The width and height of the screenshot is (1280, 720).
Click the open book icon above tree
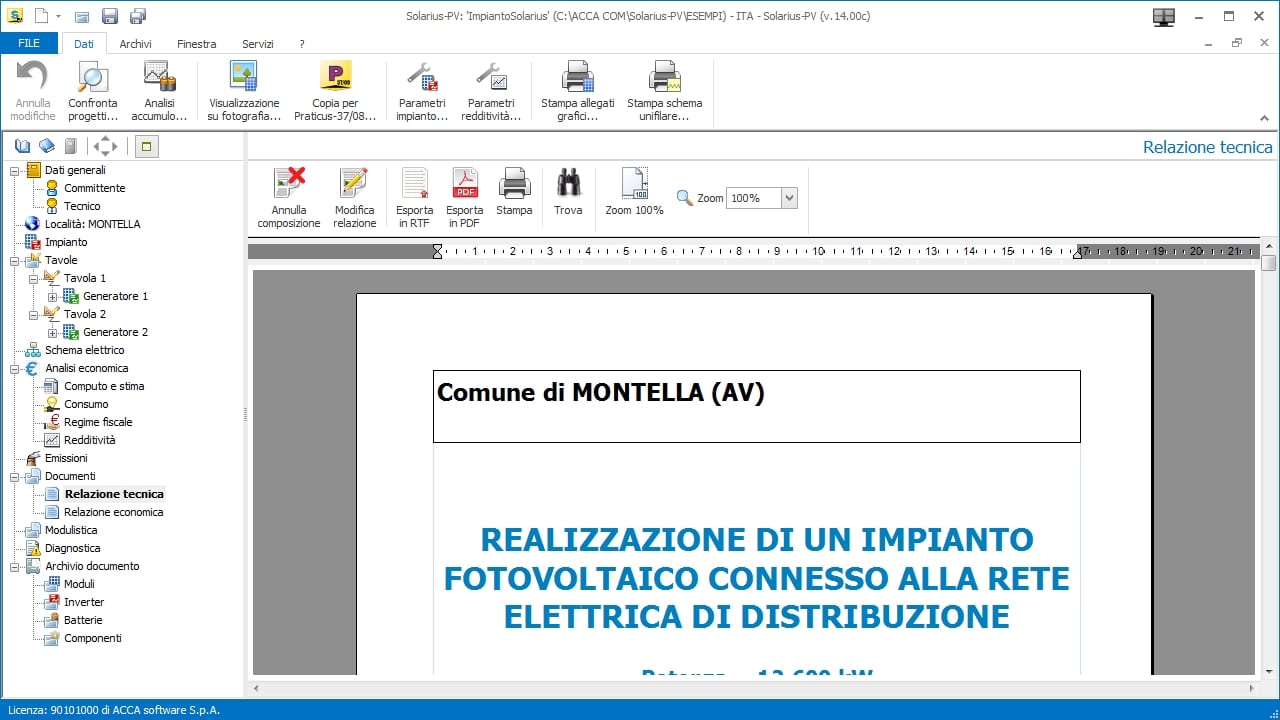coord(23,147)
